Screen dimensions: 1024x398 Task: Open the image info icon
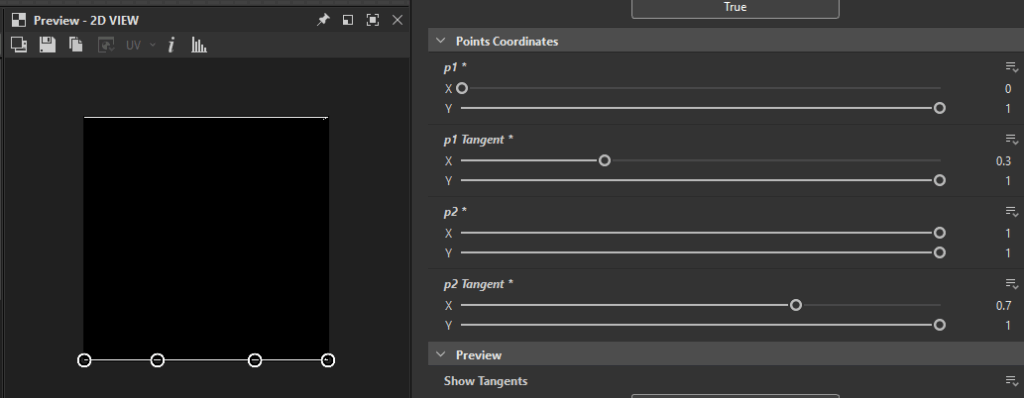pos(171,44)
